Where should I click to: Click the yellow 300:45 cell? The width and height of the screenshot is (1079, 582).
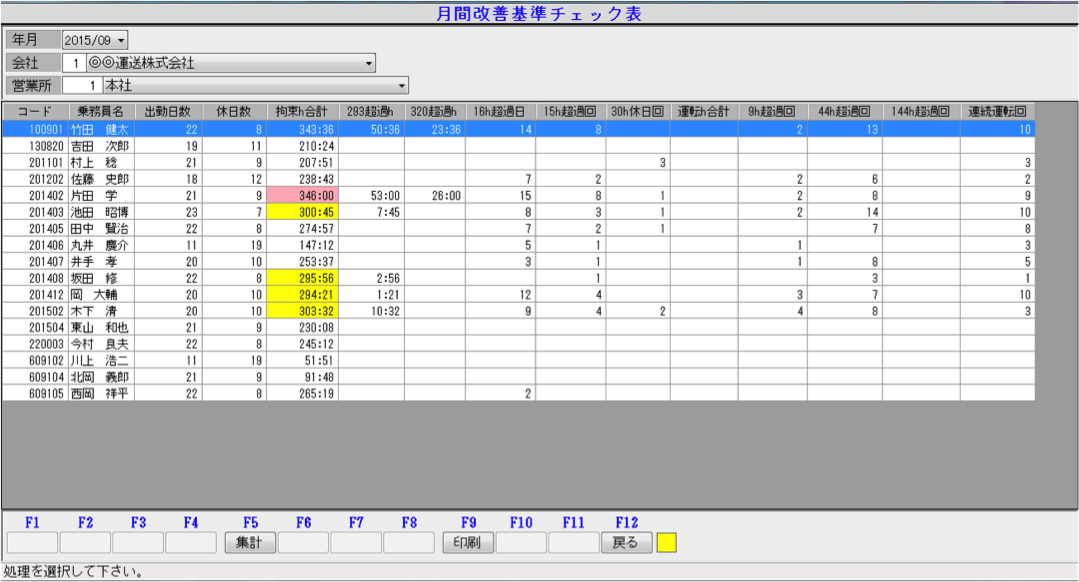pyautogui.click(x=302, y=212)
